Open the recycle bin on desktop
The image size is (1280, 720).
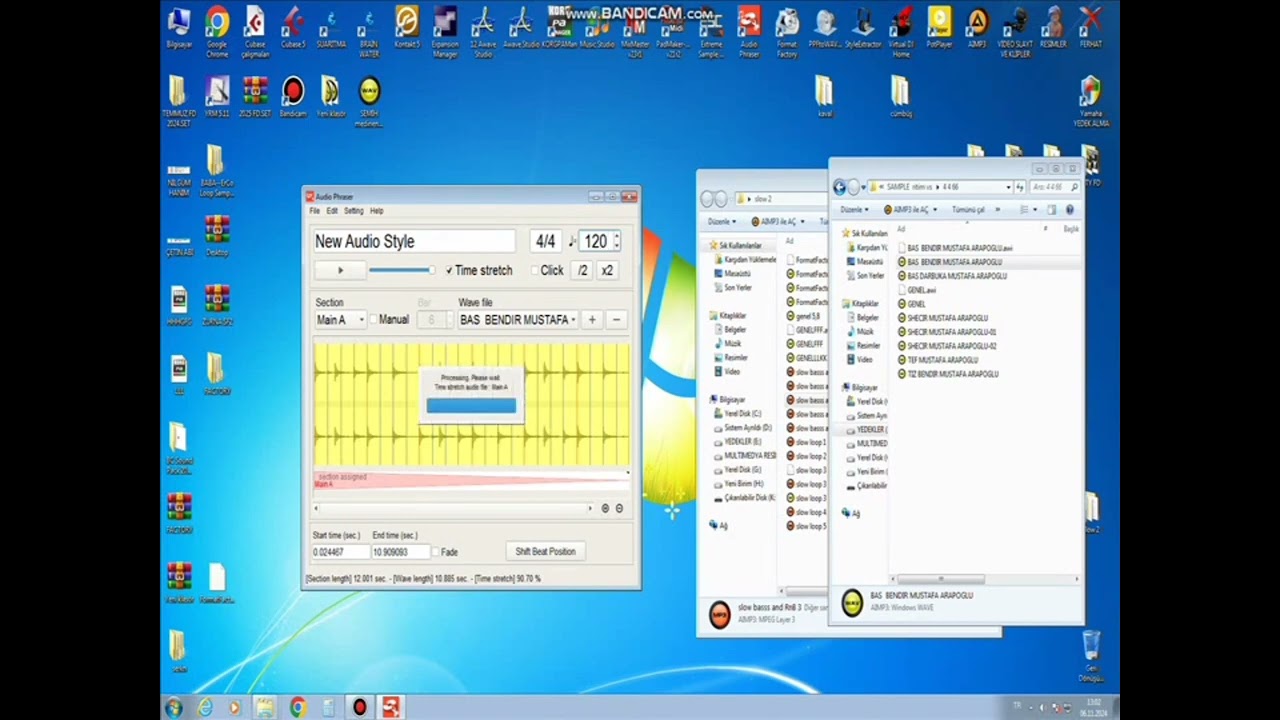[x=1091, y=656]
